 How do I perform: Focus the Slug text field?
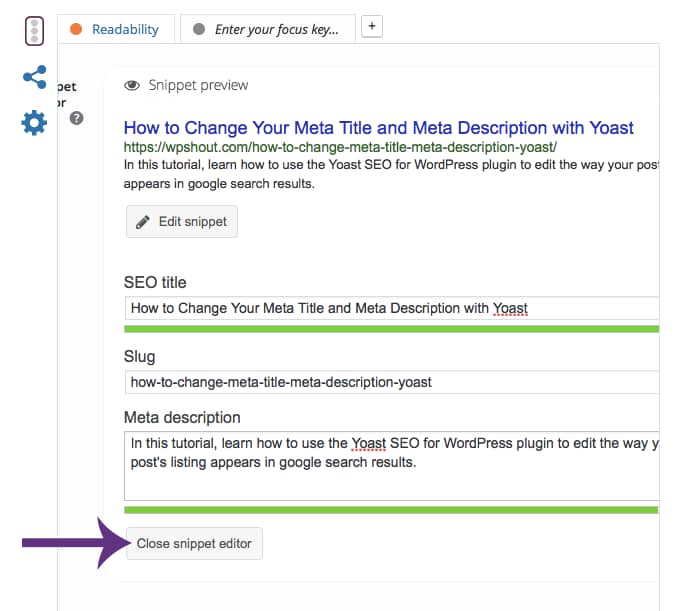click(x=390, y=382)
